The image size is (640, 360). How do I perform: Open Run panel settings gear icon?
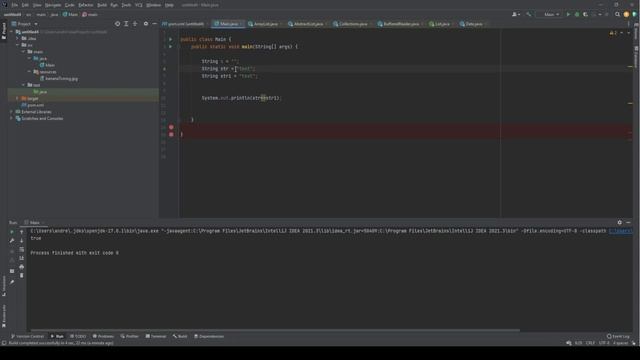[620, 222]
